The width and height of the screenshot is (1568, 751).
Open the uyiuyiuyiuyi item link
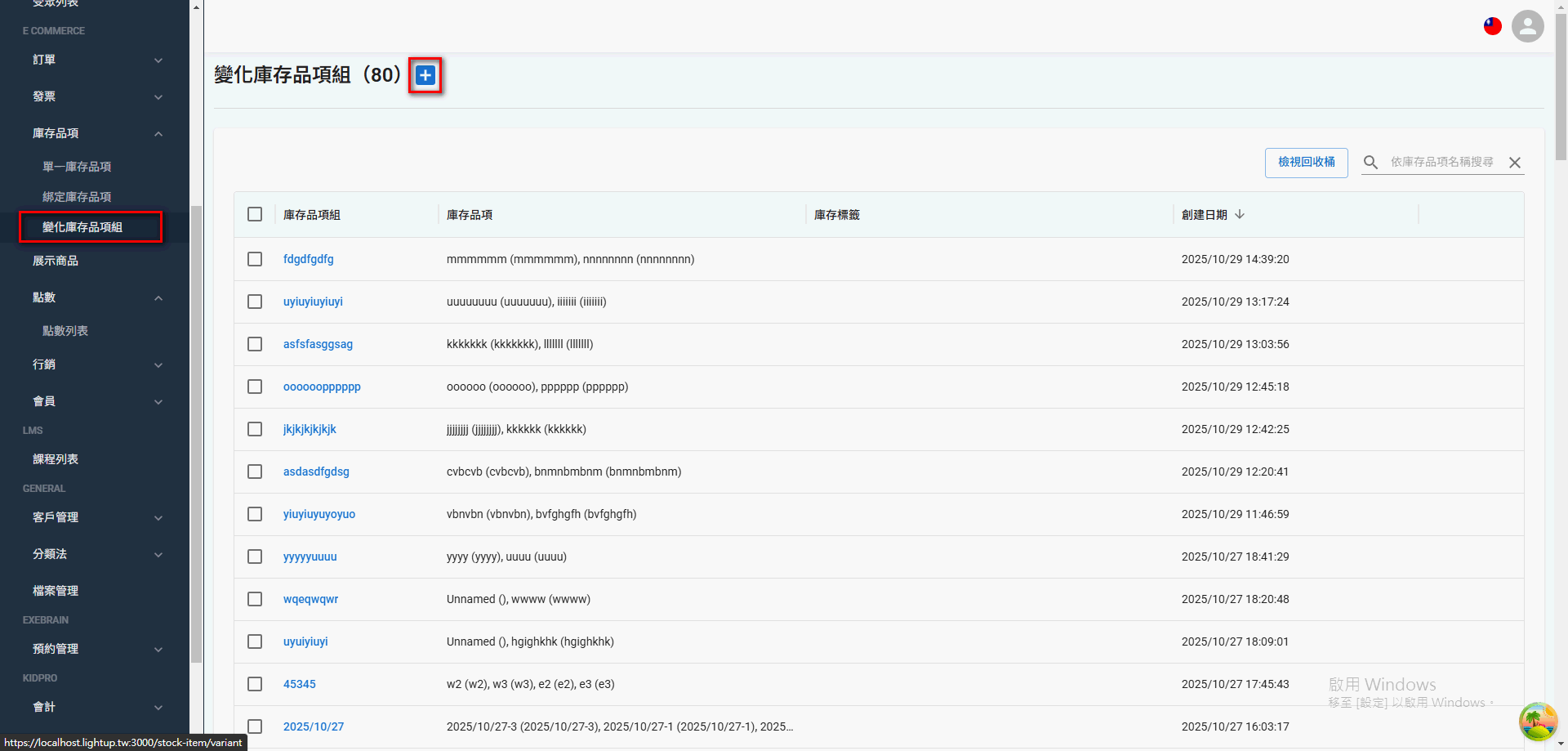click(313, 302)
